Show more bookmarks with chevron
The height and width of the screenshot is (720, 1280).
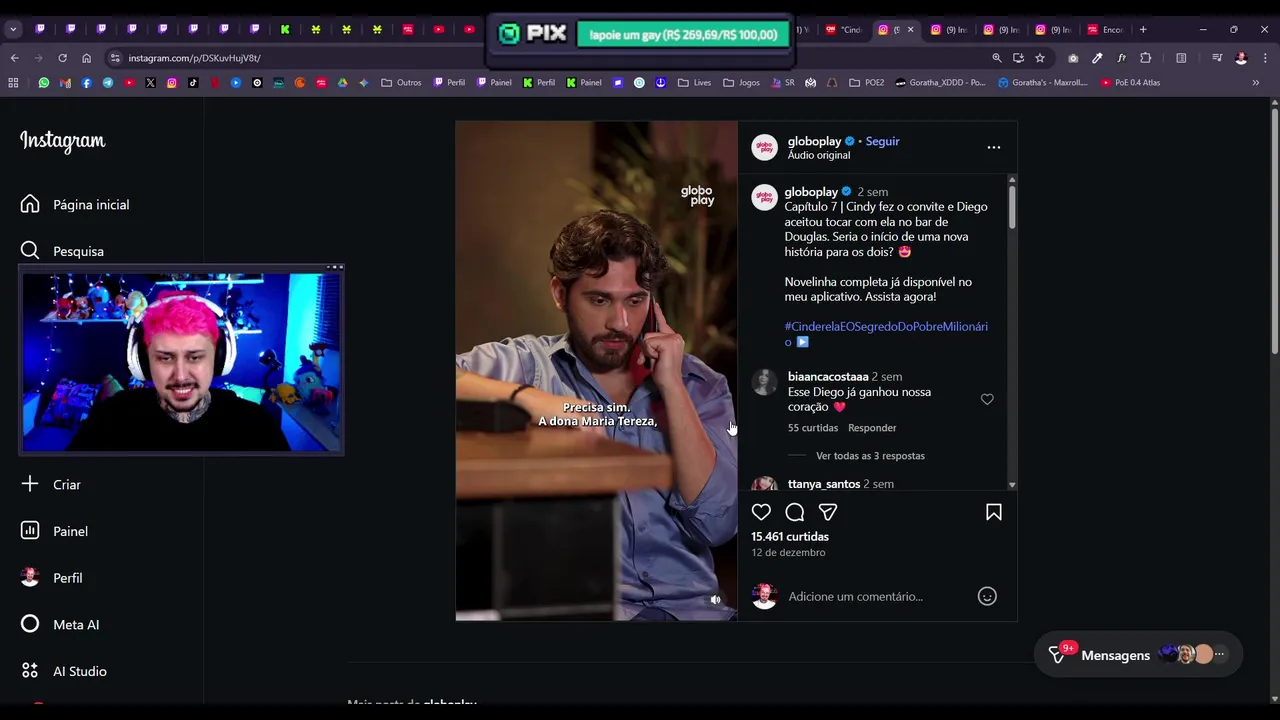pyautogui.click(x=1256, y=83)
